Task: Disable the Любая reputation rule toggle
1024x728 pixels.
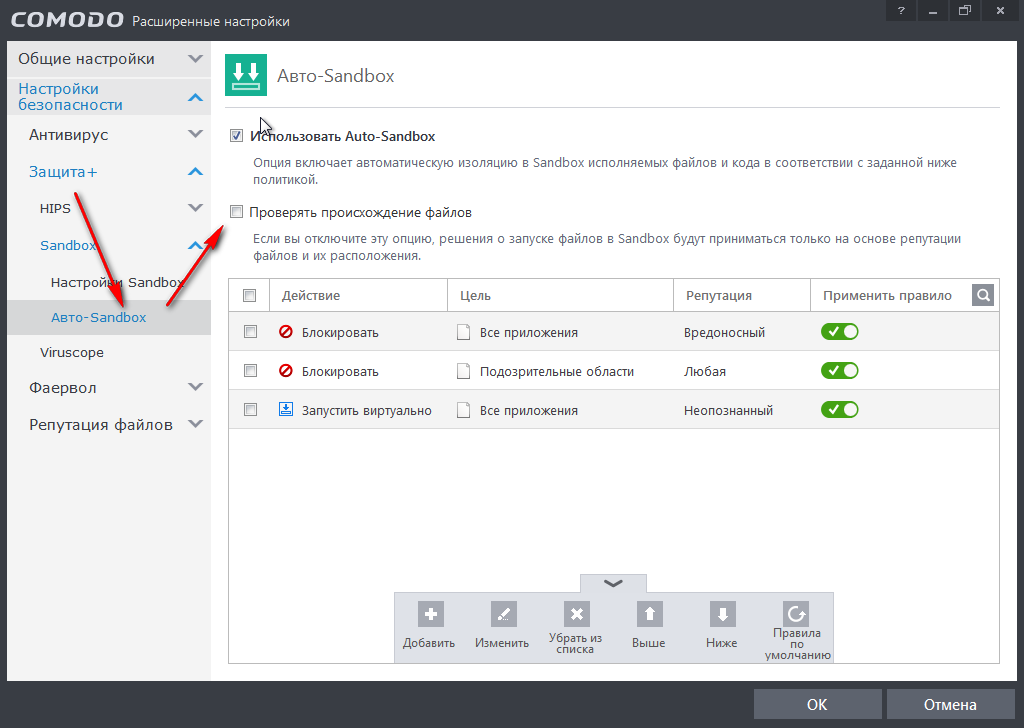Action: pyautogui.click(x=840, y=371)
